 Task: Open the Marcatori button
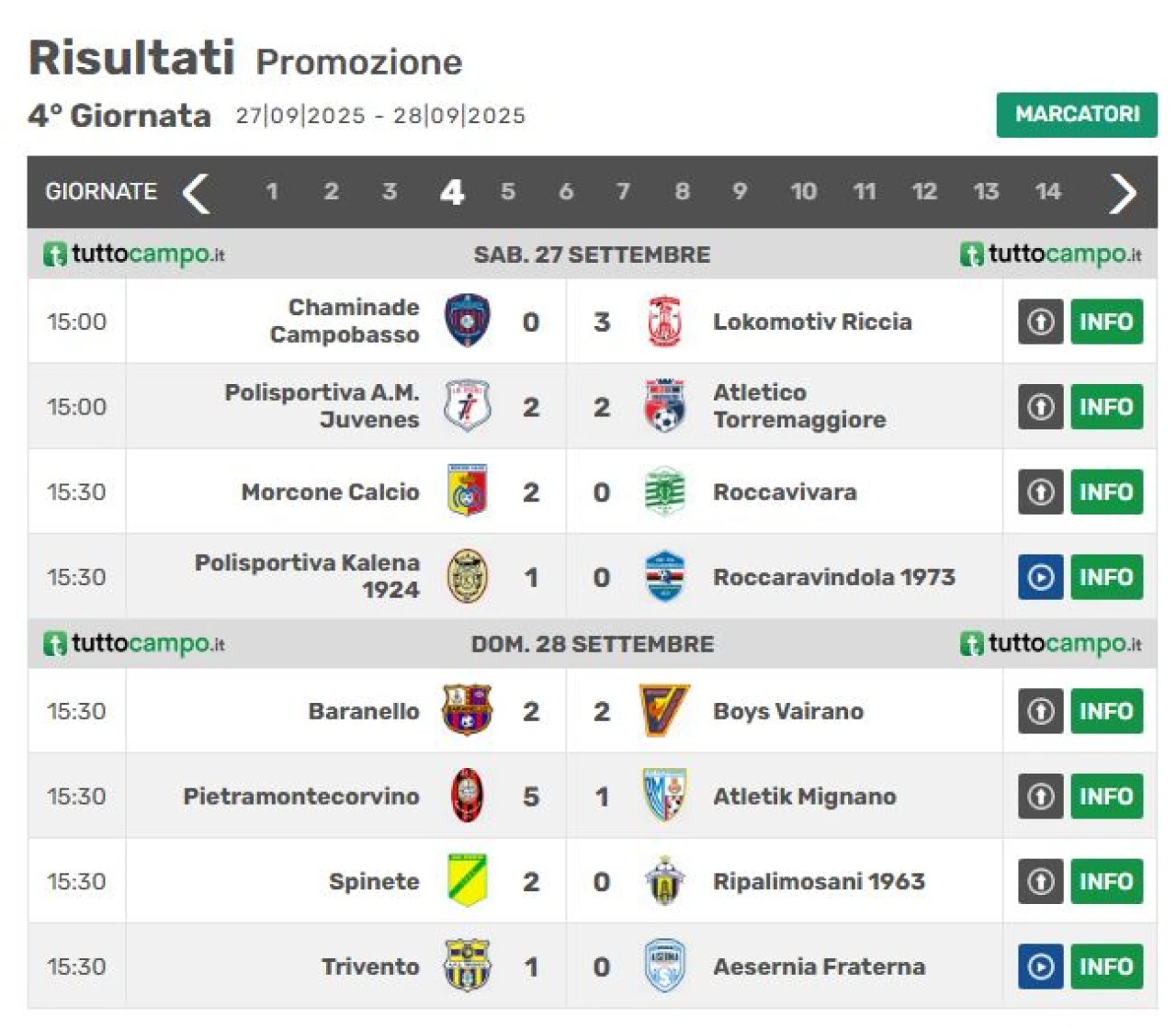(1076, 114)
